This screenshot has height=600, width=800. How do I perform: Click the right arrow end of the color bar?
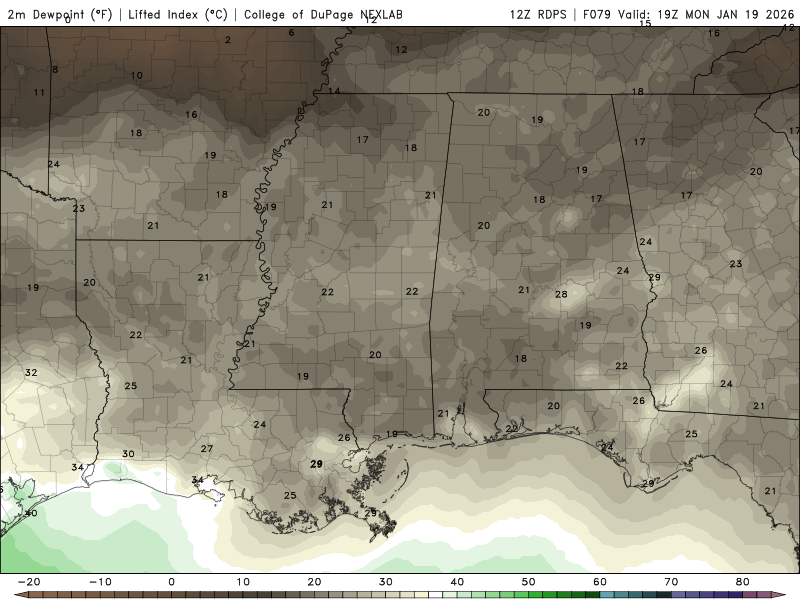coord(779,594)
